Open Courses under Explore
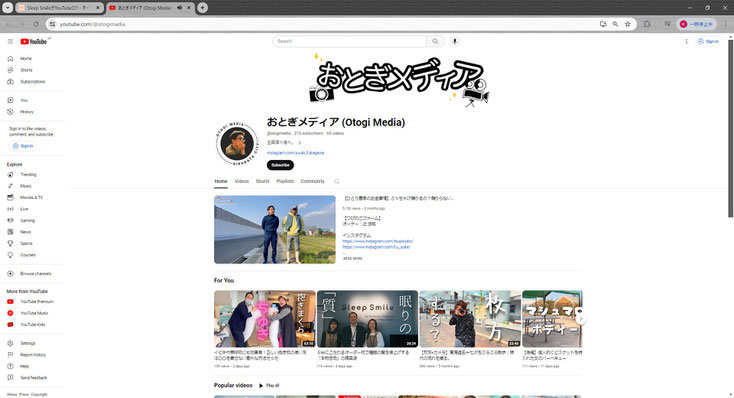 28,255
